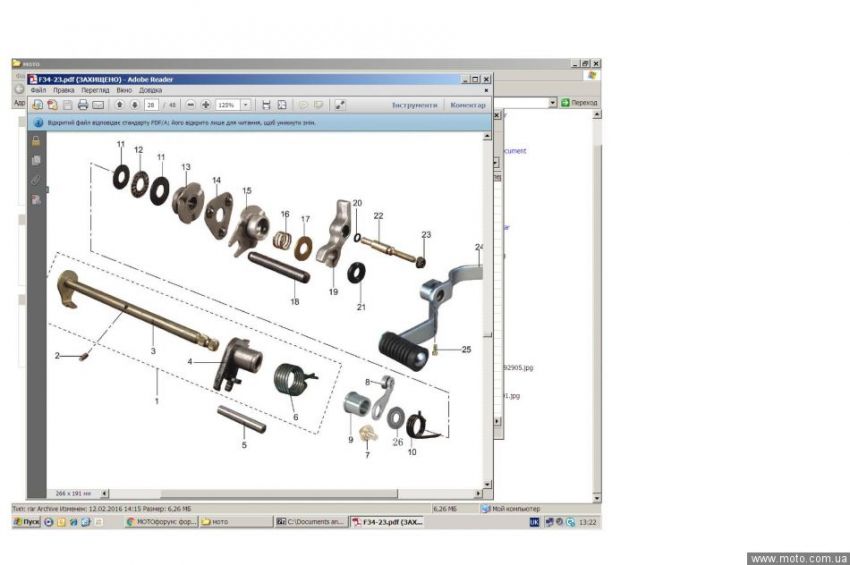
Task: Open the zoom level dropdown arrow
Action: [x=246, y=105]
